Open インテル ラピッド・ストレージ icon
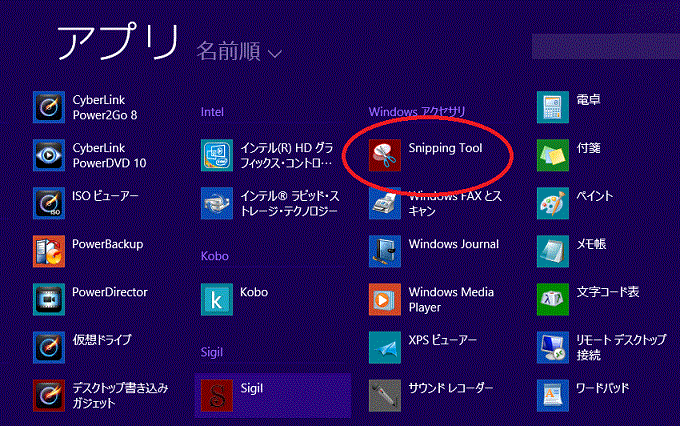The width and height of the screenshot is (680, 426). point(217,203)
